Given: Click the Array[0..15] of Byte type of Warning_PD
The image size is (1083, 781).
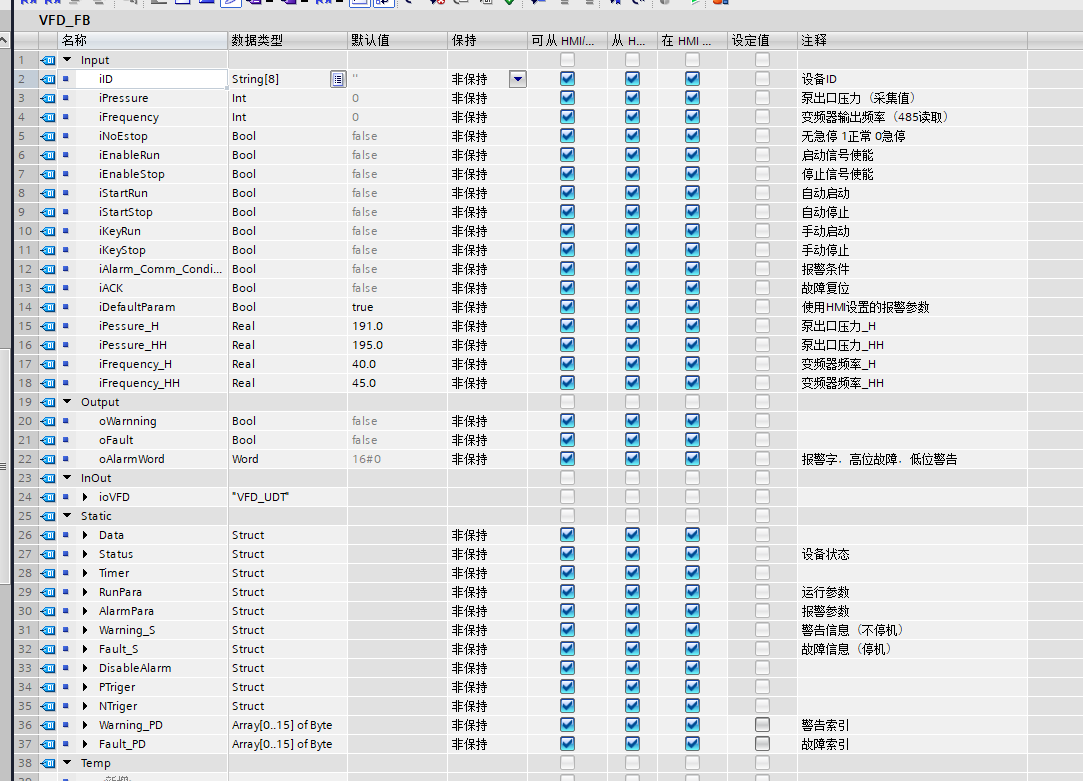Looking at the screenshot, I should pyautogui.click(x=282, y=725).
